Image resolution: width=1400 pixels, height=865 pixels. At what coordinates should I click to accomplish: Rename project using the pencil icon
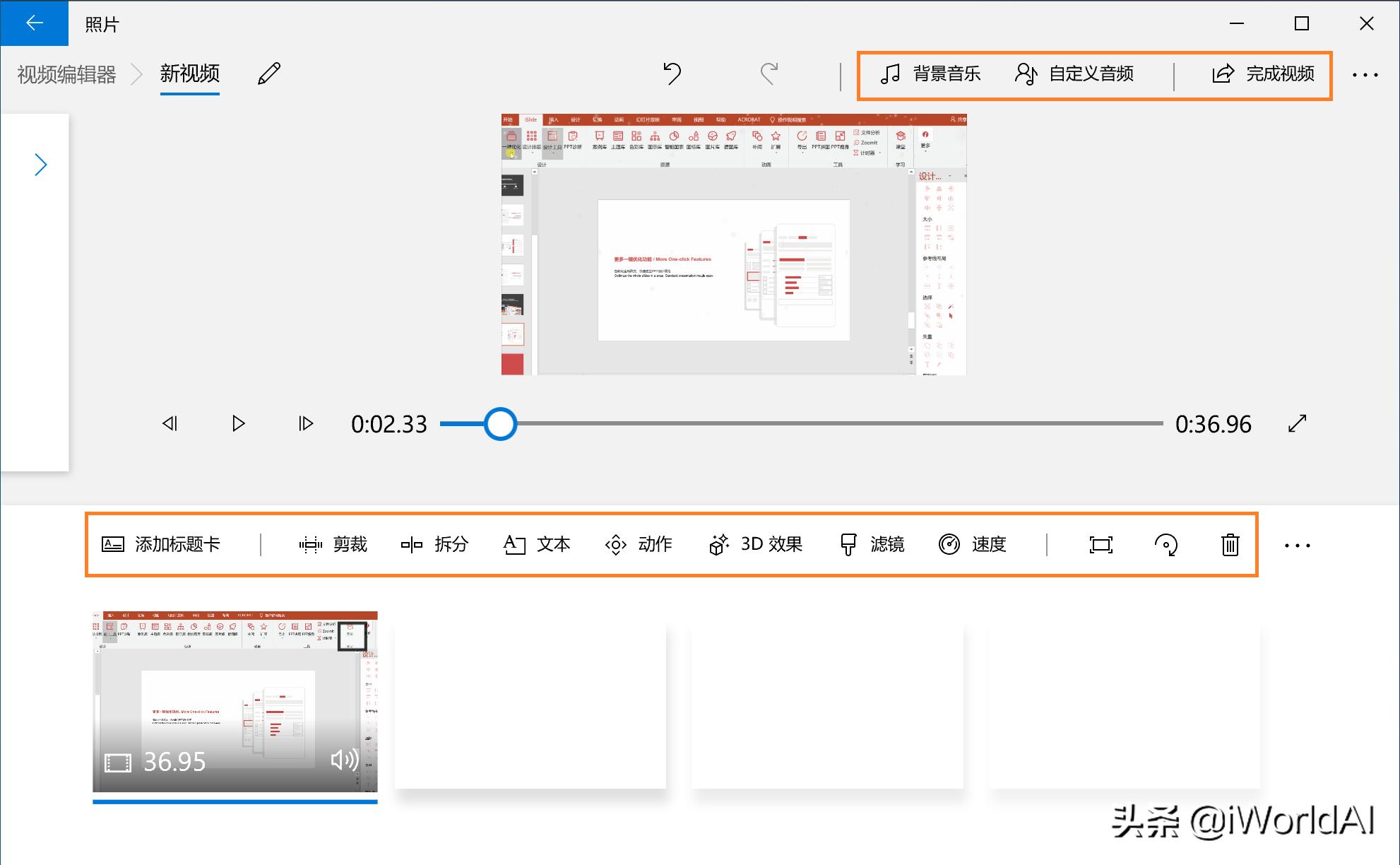[x=267, y=73]
